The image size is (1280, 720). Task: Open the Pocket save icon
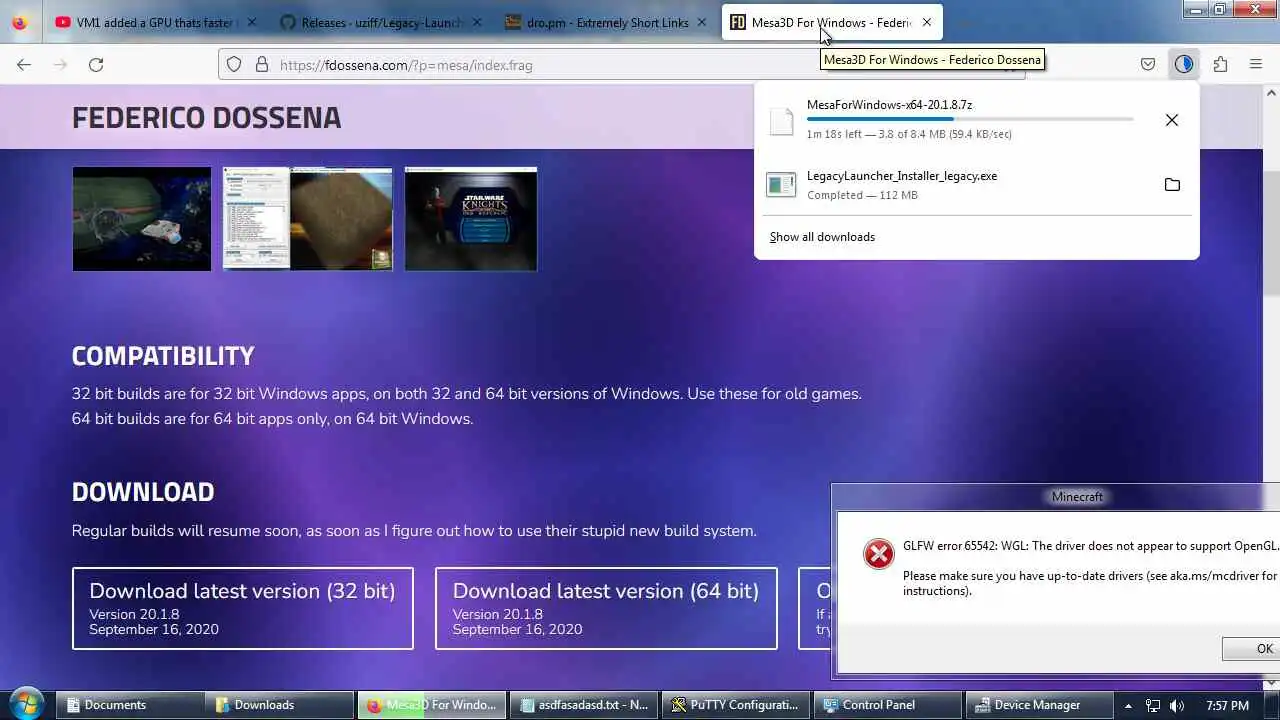click(1148, 64)
